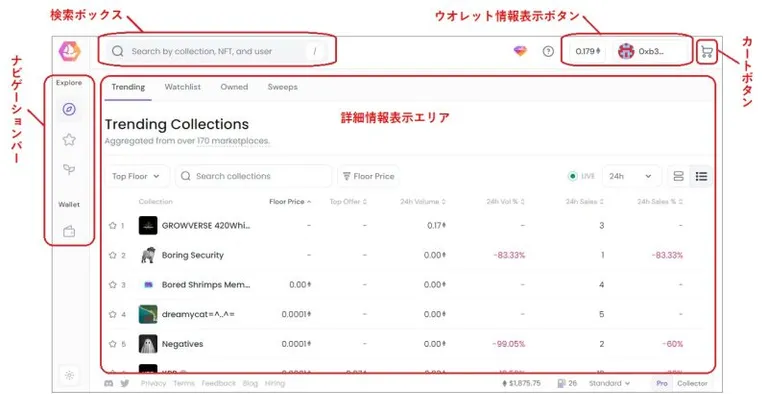Select the Trending tab
The height and width of the screenshot is (394, 768).
click(x=128, y=87)
